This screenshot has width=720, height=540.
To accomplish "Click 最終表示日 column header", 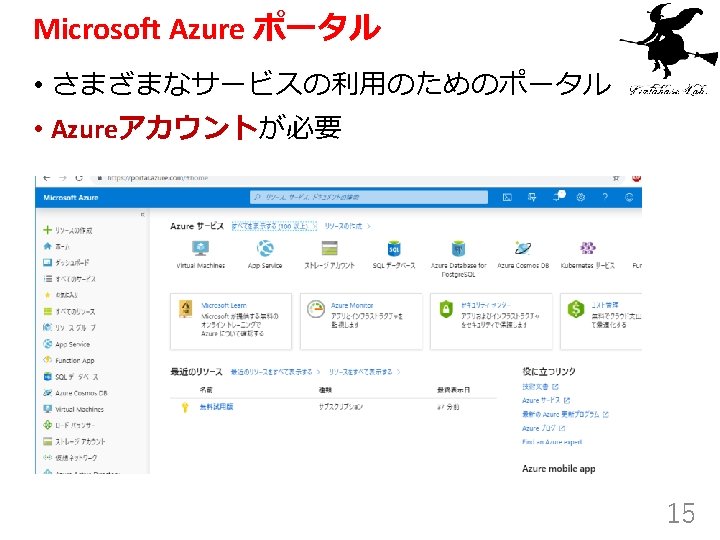I will pyautogui.click(x=453, y=390).
